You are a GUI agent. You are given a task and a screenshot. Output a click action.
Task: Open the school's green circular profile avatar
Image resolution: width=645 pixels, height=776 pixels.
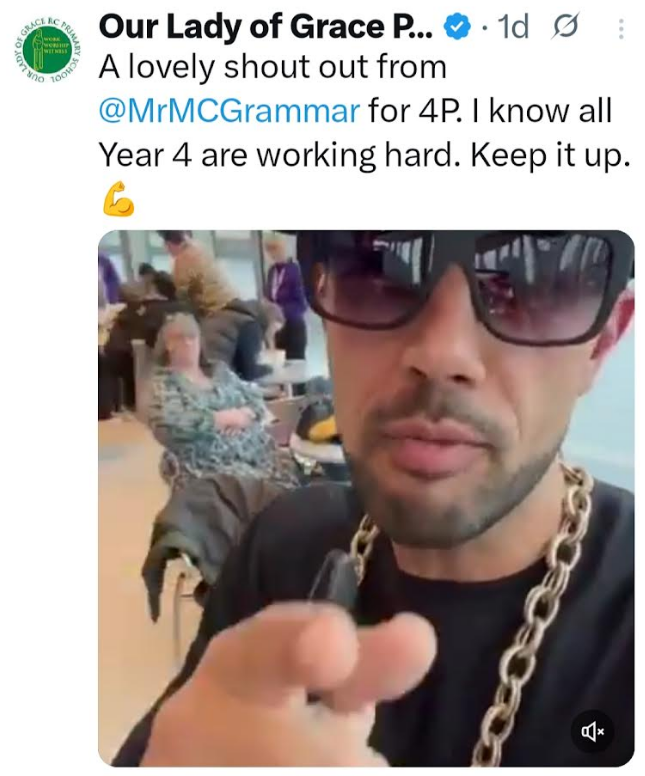click(48, 50)
